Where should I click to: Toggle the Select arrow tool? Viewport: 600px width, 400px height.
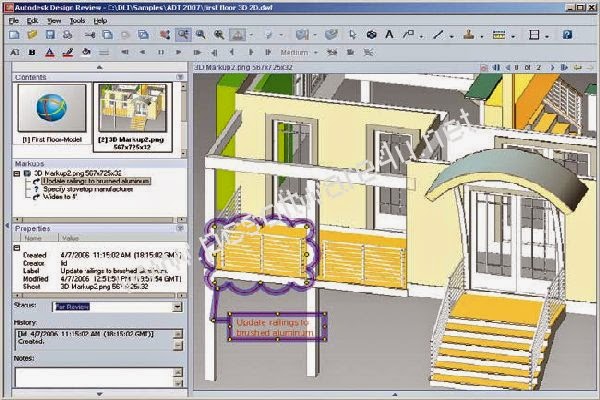tap(352, 35)
